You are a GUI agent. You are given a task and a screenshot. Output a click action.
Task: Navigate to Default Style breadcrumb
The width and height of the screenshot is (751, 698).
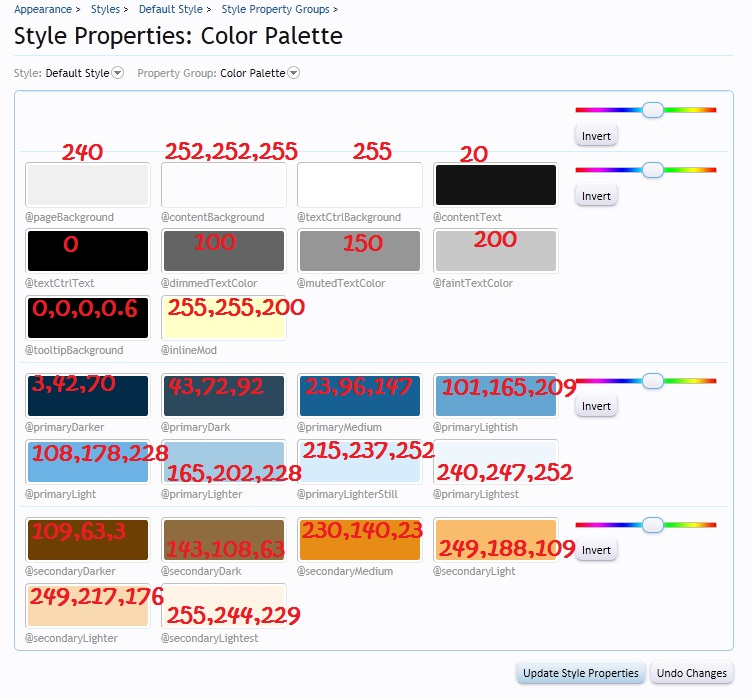(169, 9)
